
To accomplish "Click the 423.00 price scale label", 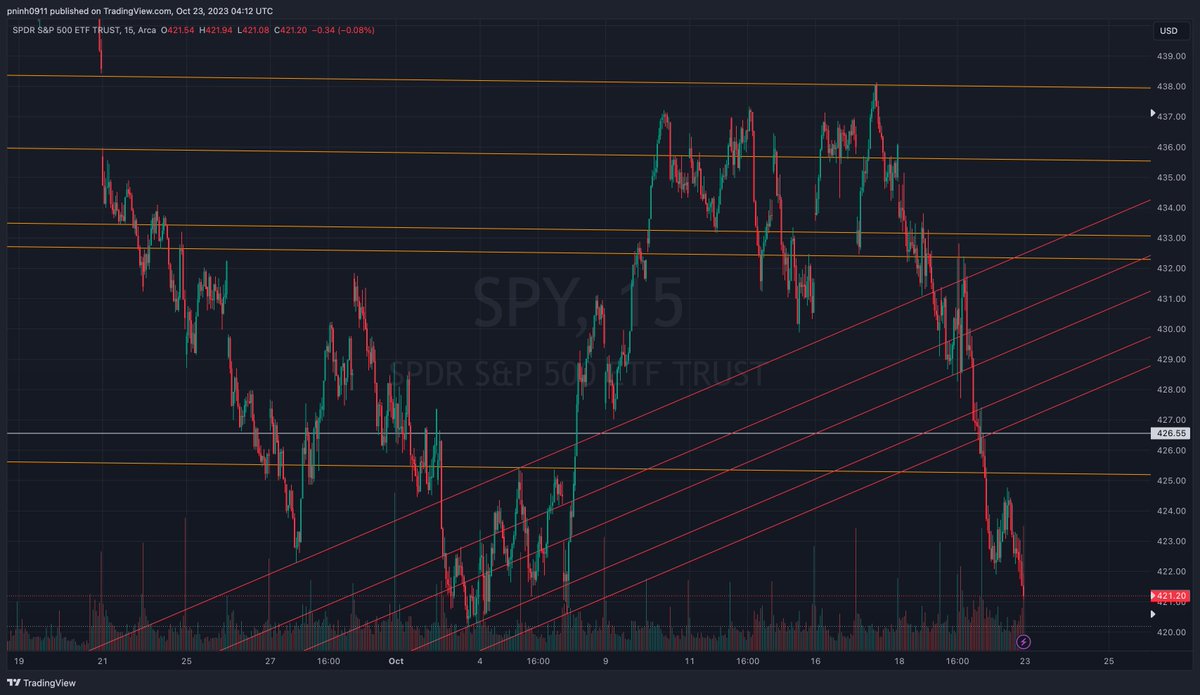I will click(x=1172, y=541).
